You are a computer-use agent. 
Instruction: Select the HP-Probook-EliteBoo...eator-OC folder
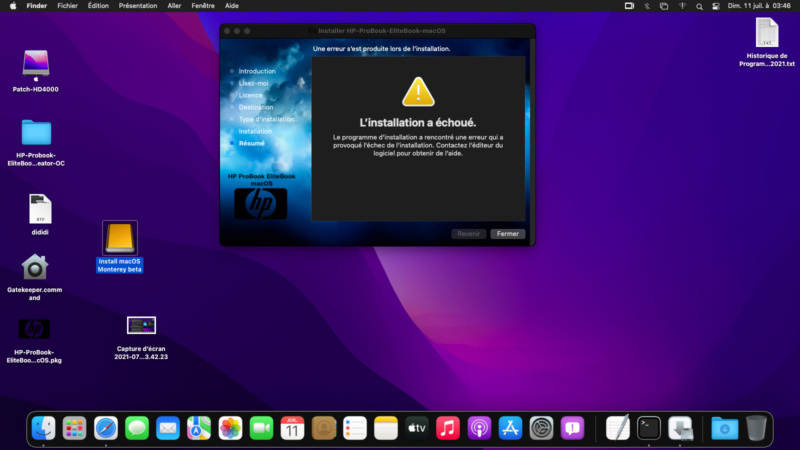(36, 133)
